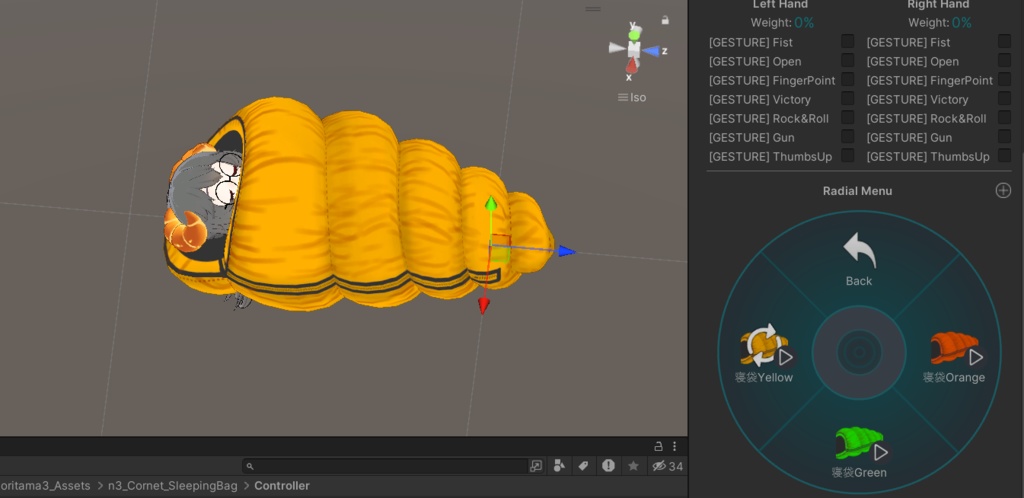Click the green Y-axis gizmo arrow
Viewport: 1024px width, 498px height.
pyautogui.click(x=490, y=204)
